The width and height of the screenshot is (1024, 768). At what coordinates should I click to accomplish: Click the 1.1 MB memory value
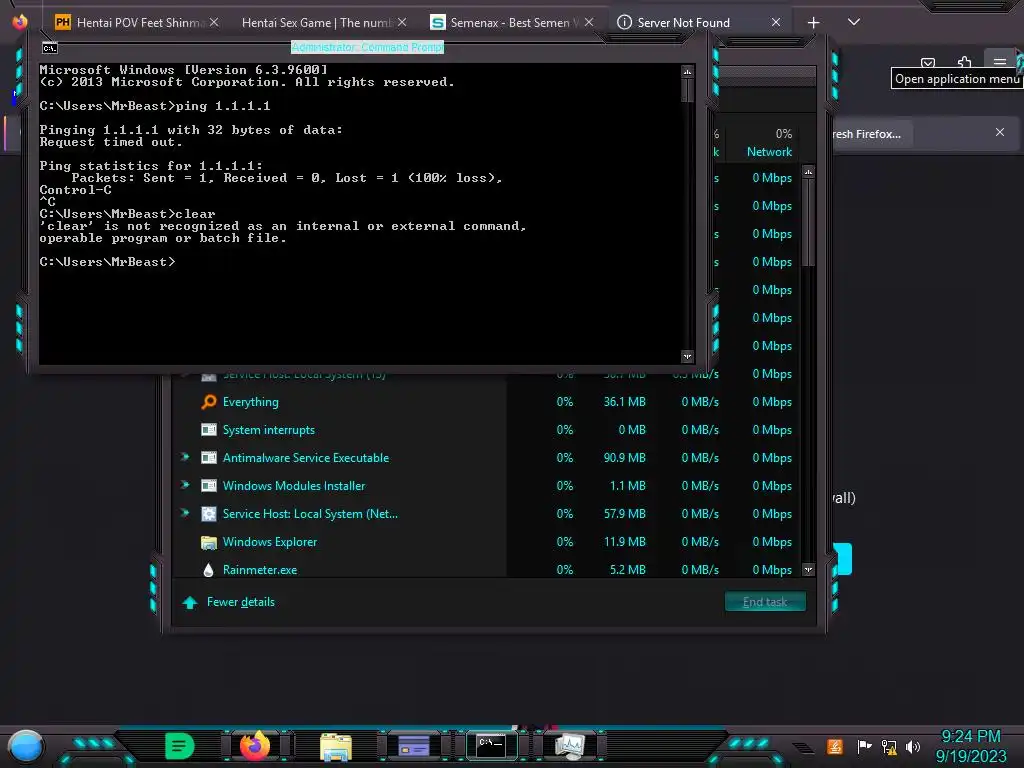pyautogui.click(x=628, y=486)
